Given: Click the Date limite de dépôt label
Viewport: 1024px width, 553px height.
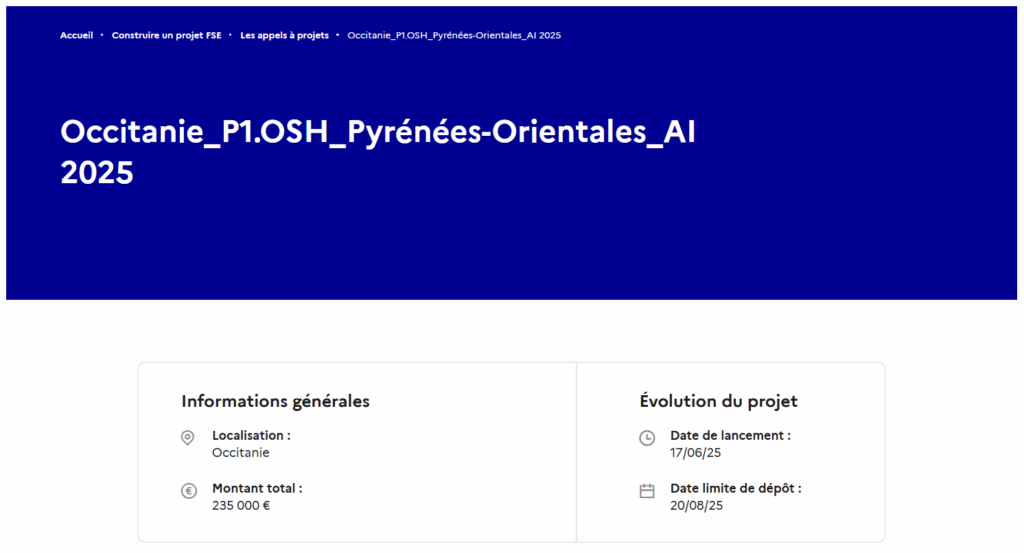Looking at the screenshot, I should click(x=735, y=488).
